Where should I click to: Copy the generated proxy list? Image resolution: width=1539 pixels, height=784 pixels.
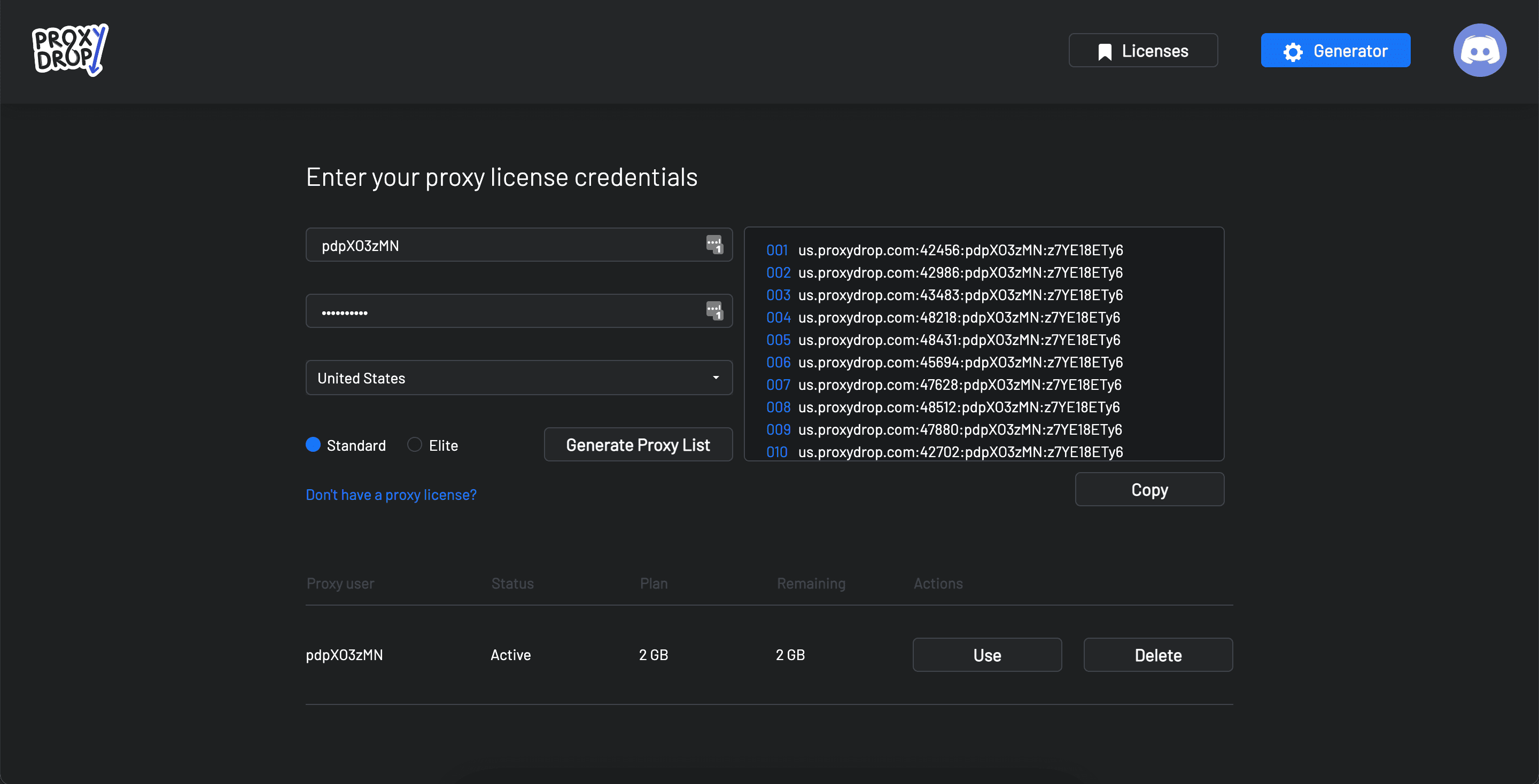1149,490
